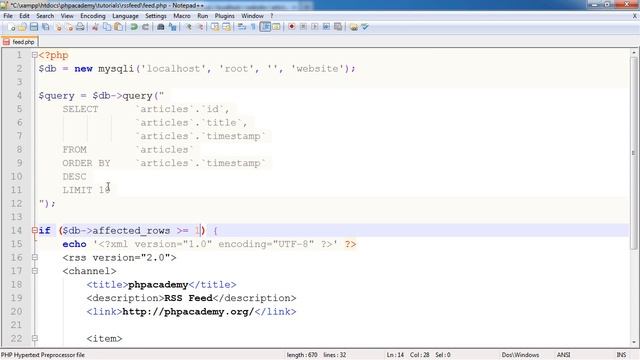The height and width of the screenshot is (360, 640).
Task: Save the current recorded macro icon
Action: [x=338, y=27]
